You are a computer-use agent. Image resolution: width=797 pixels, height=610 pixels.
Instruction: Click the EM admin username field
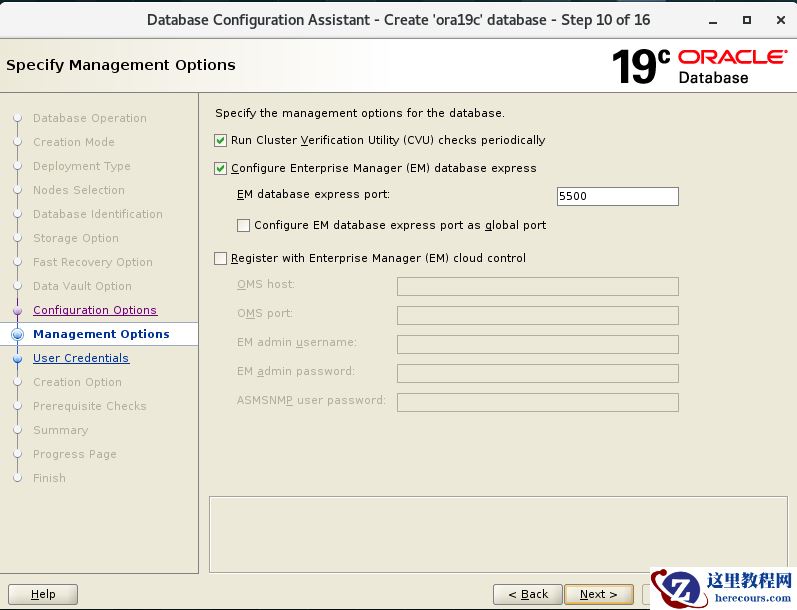(x=538, y=344)
